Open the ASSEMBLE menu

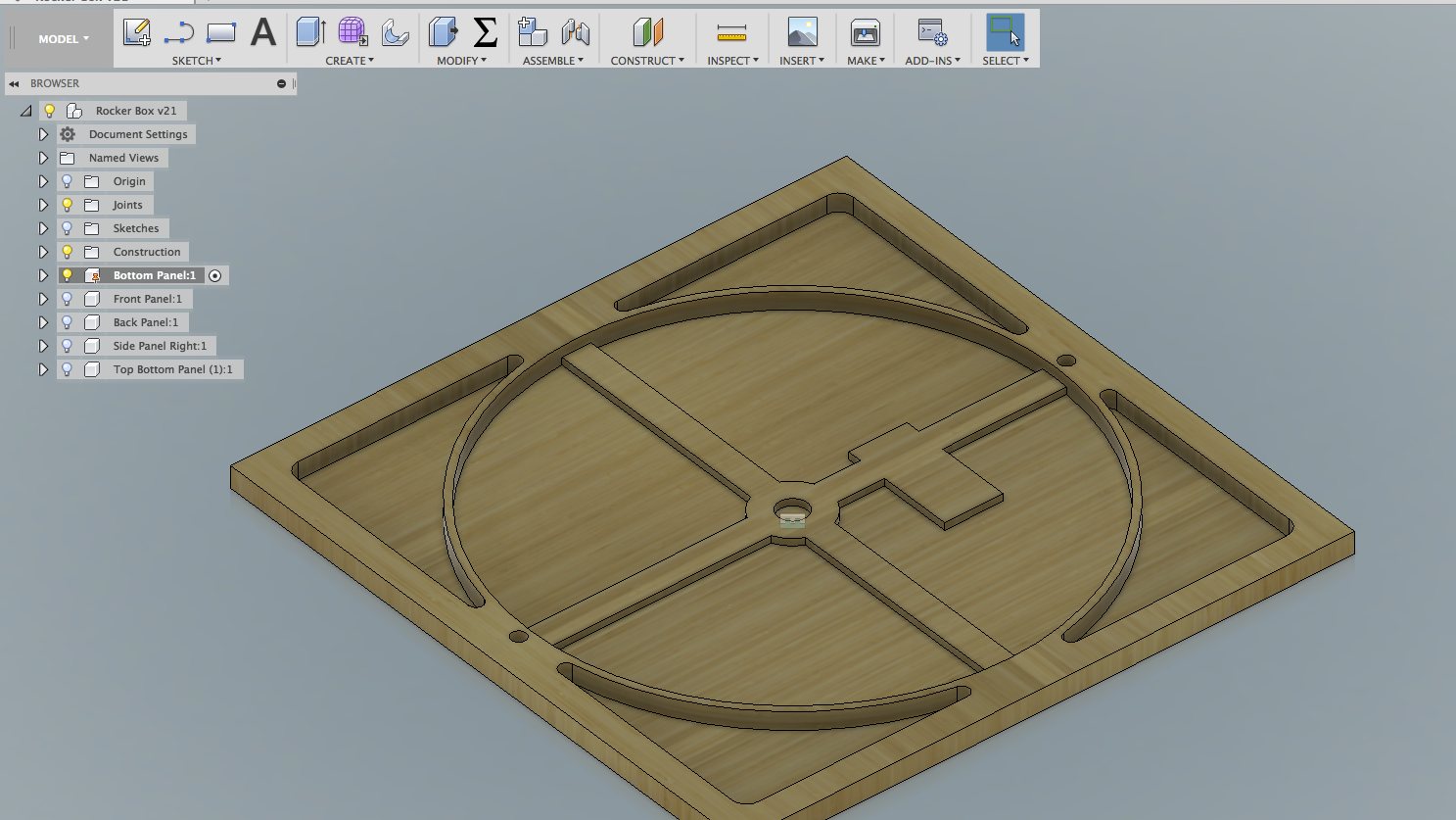click(x=552, y=61)
